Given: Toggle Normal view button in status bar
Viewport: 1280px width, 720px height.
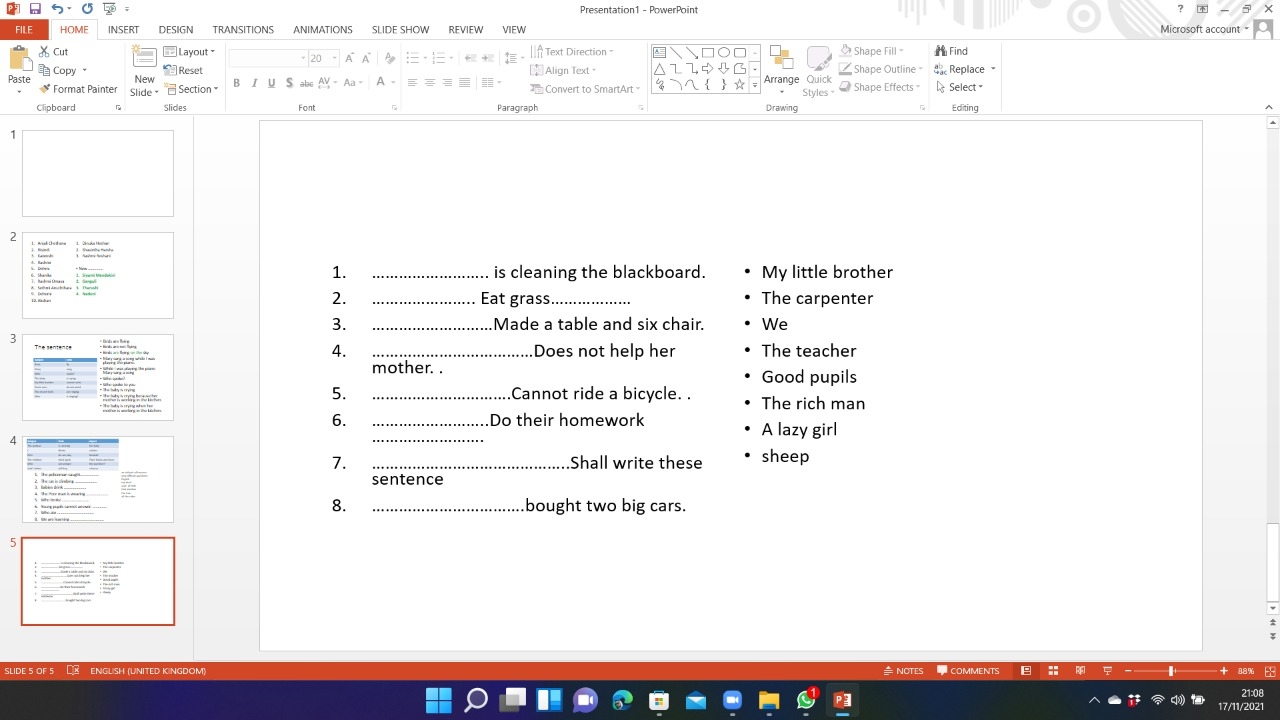Looking at the screenshot, I should (1026, 671).
